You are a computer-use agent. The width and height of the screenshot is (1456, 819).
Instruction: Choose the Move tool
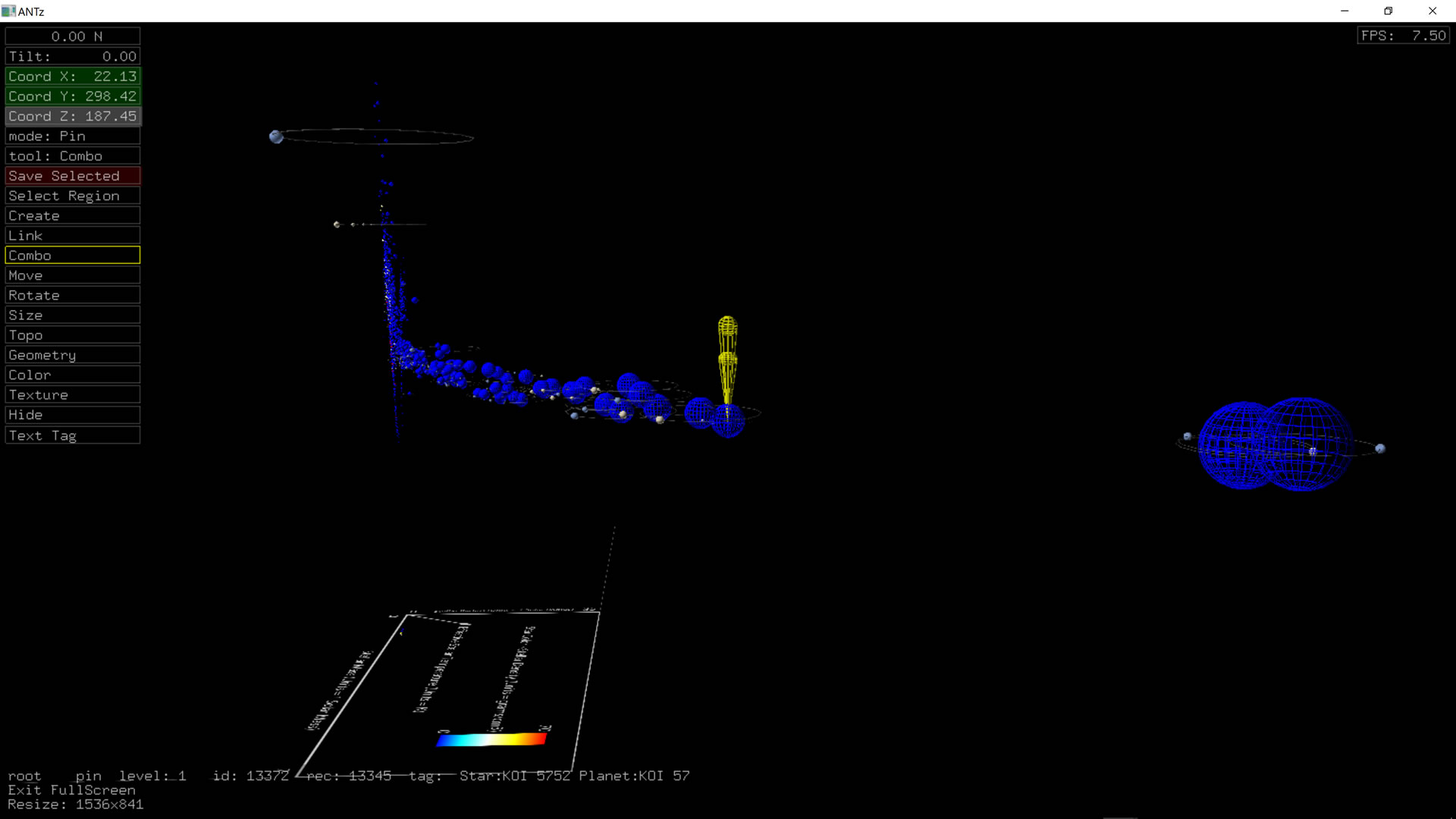pyautogui.click(x=73, y=275)
